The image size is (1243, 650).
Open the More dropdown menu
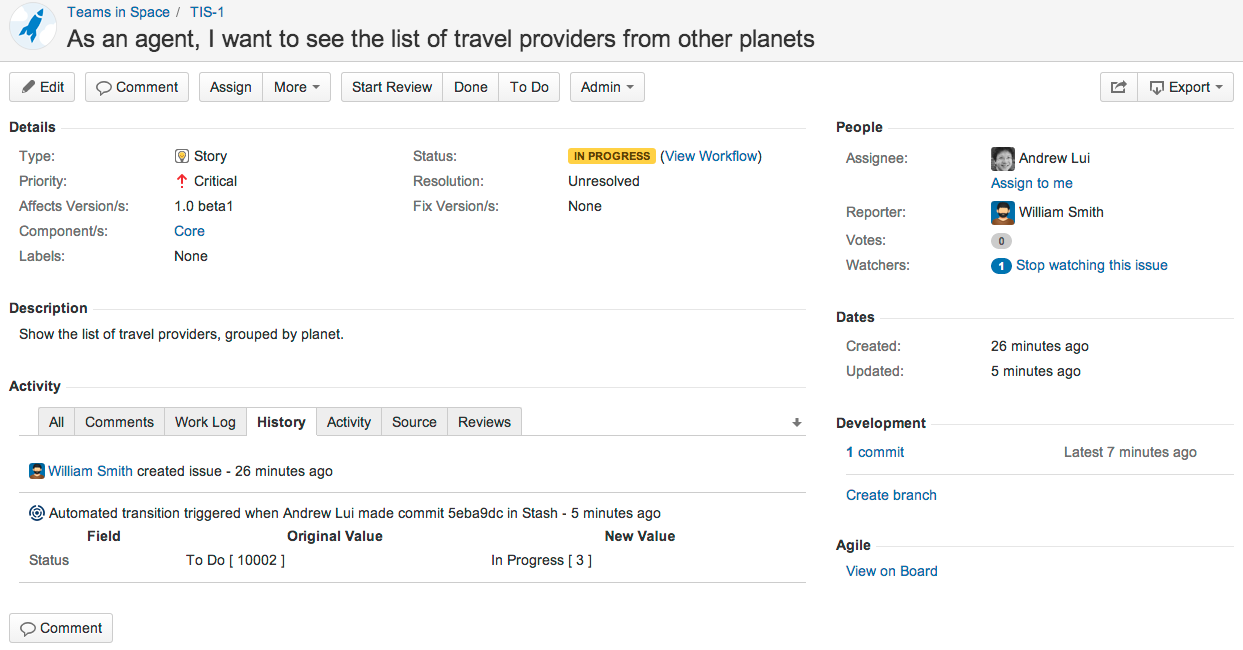pyautogui.click(x=296, y=87)
